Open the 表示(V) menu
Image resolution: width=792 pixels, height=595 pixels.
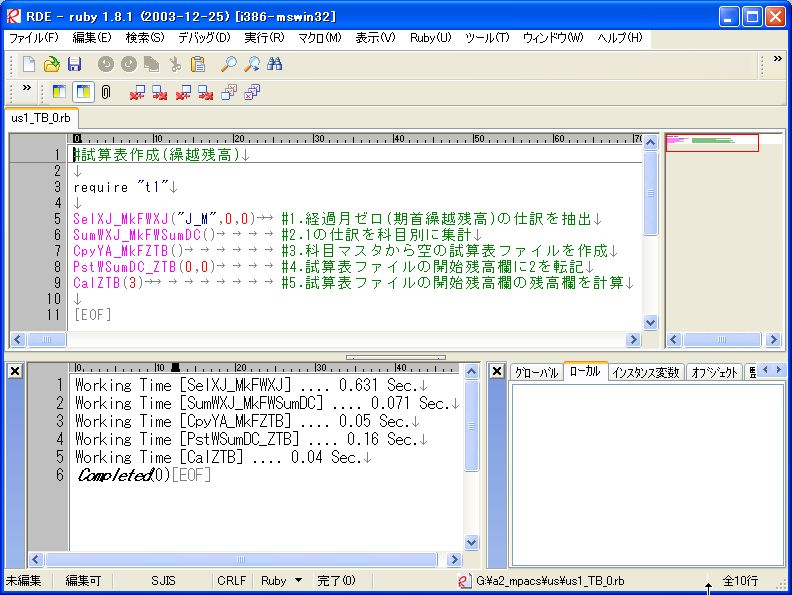click(x=375, y=38)
